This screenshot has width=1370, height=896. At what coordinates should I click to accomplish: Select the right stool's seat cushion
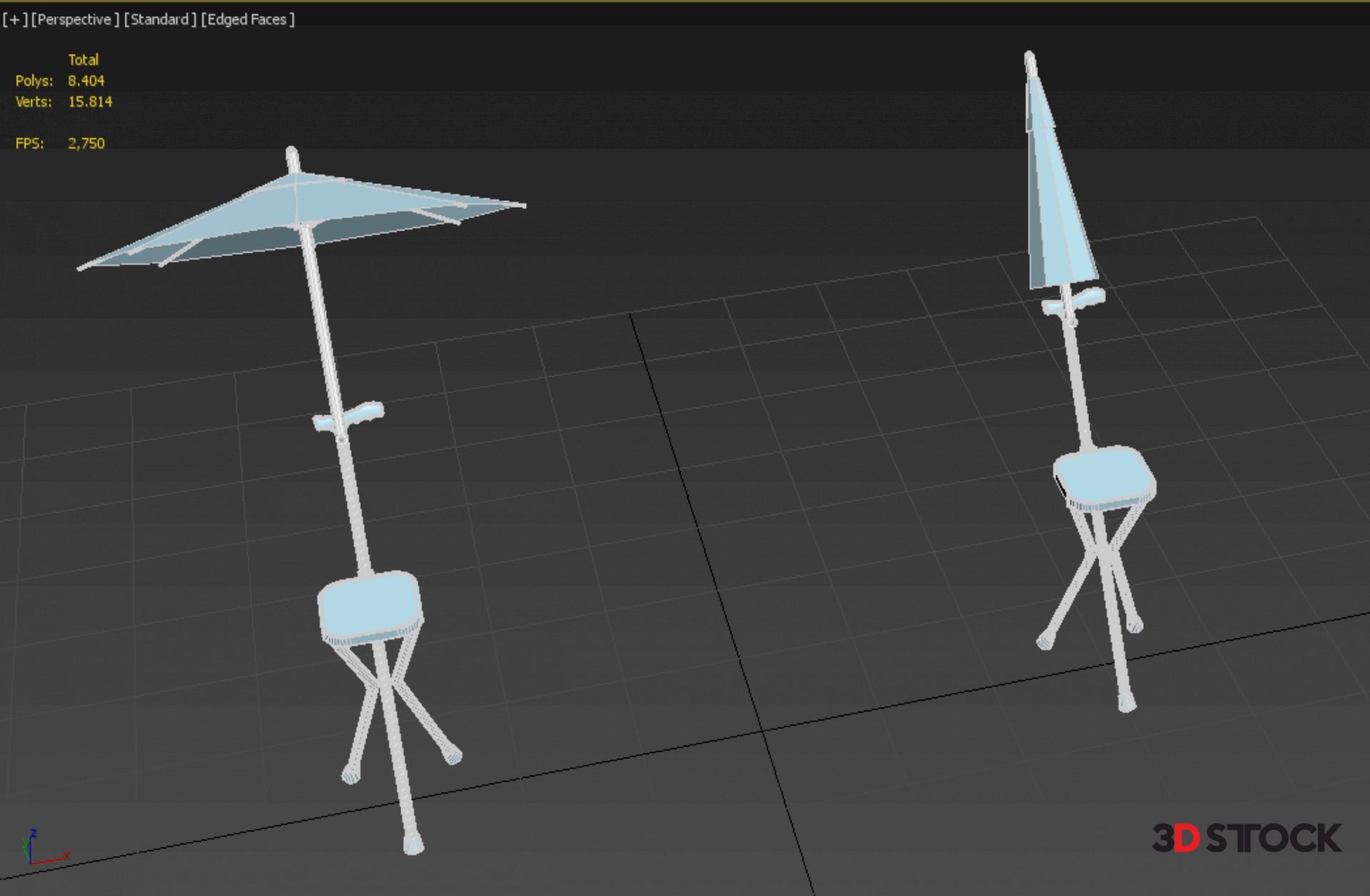1103,474
